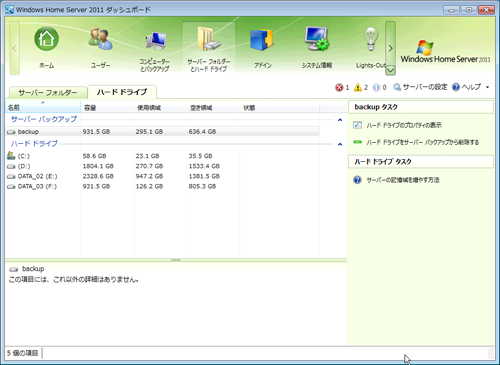Select the DATA_02 (E:) drive row
This screenshot has height=365, width=500.
(163, 176)
